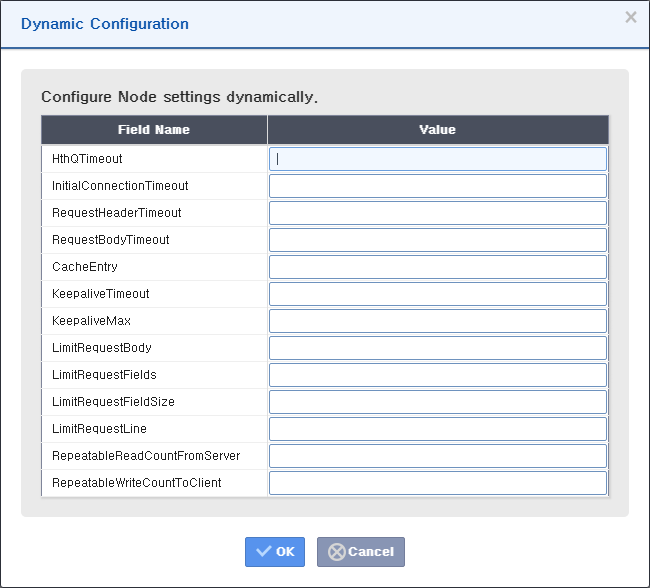Screen dimensions: 650x588
Task: Click the KeepaliveTimeout value input
Action: (438, 294)
